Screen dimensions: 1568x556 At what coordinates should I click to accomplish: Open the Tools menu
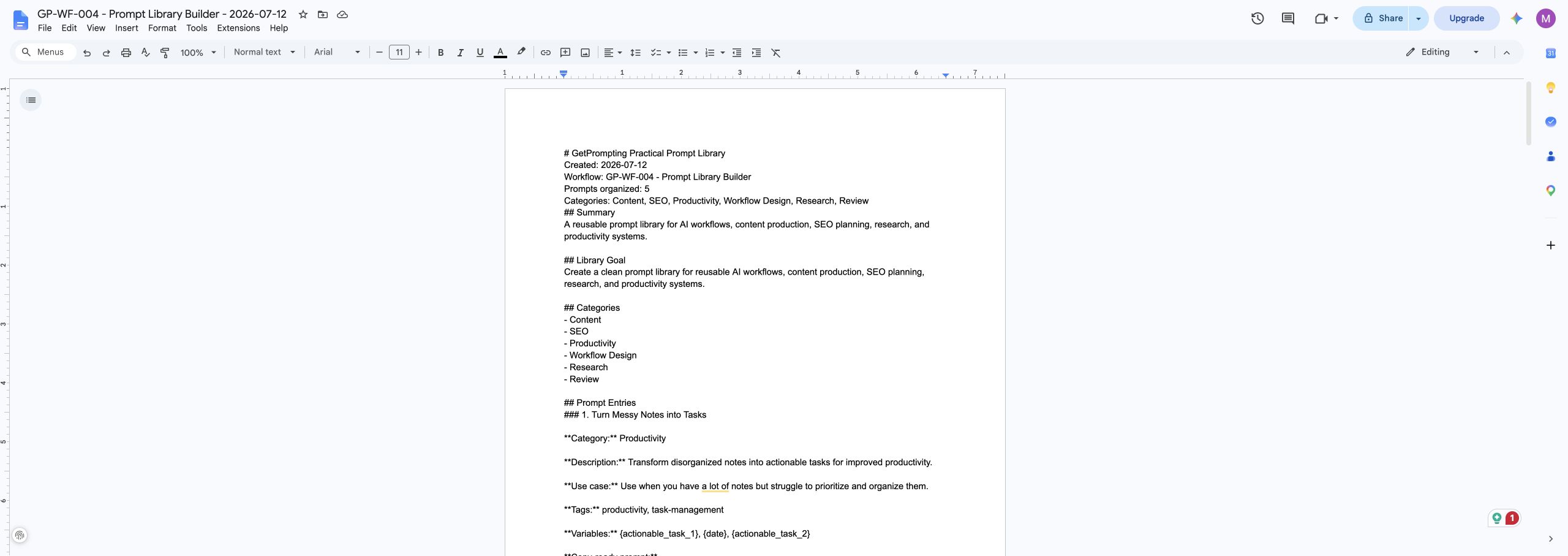[x=197, y=28]
